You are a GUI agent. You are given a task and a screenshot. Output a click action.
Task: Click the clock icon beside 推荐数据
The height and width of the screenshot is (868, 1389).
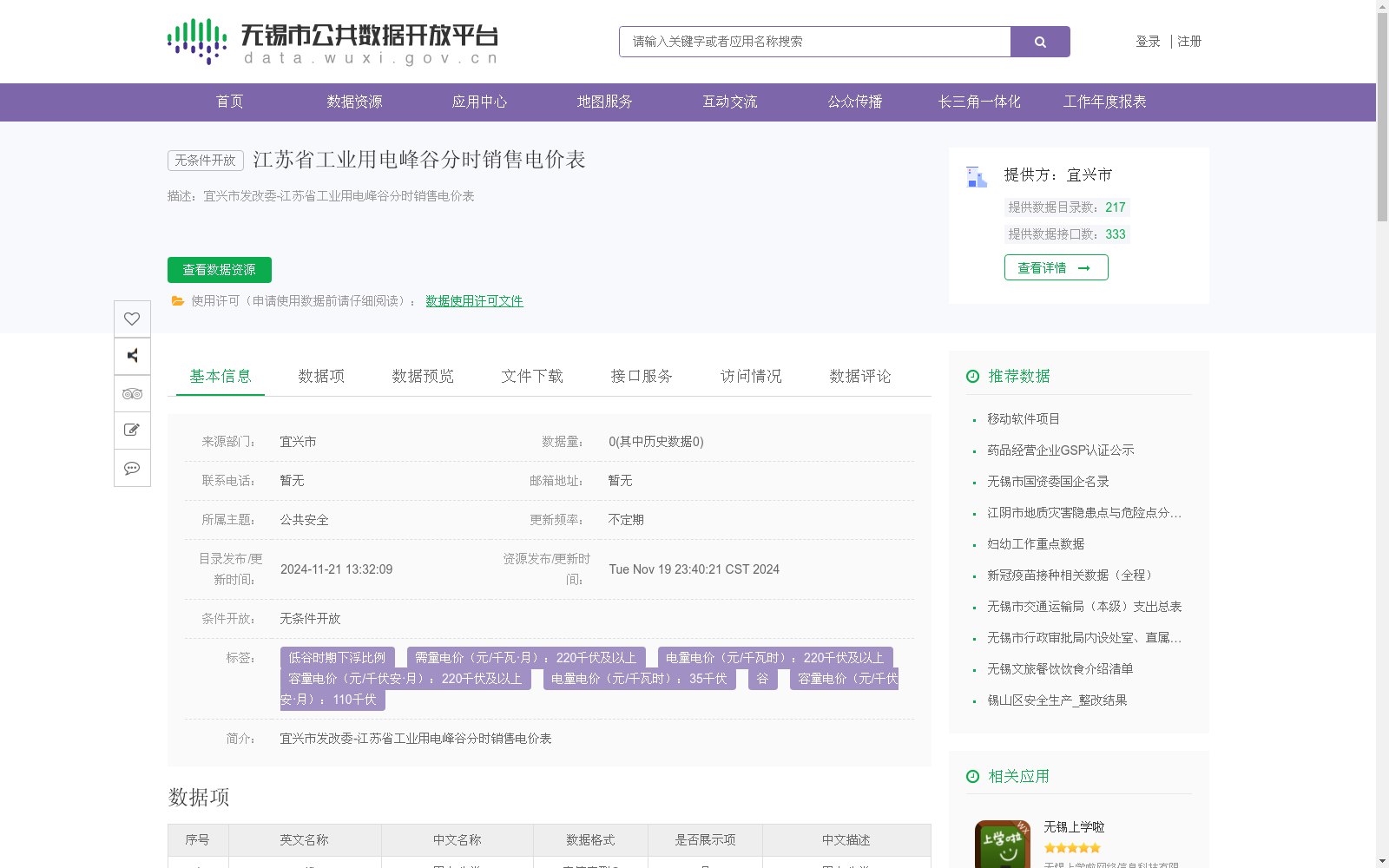click(972, 376)
